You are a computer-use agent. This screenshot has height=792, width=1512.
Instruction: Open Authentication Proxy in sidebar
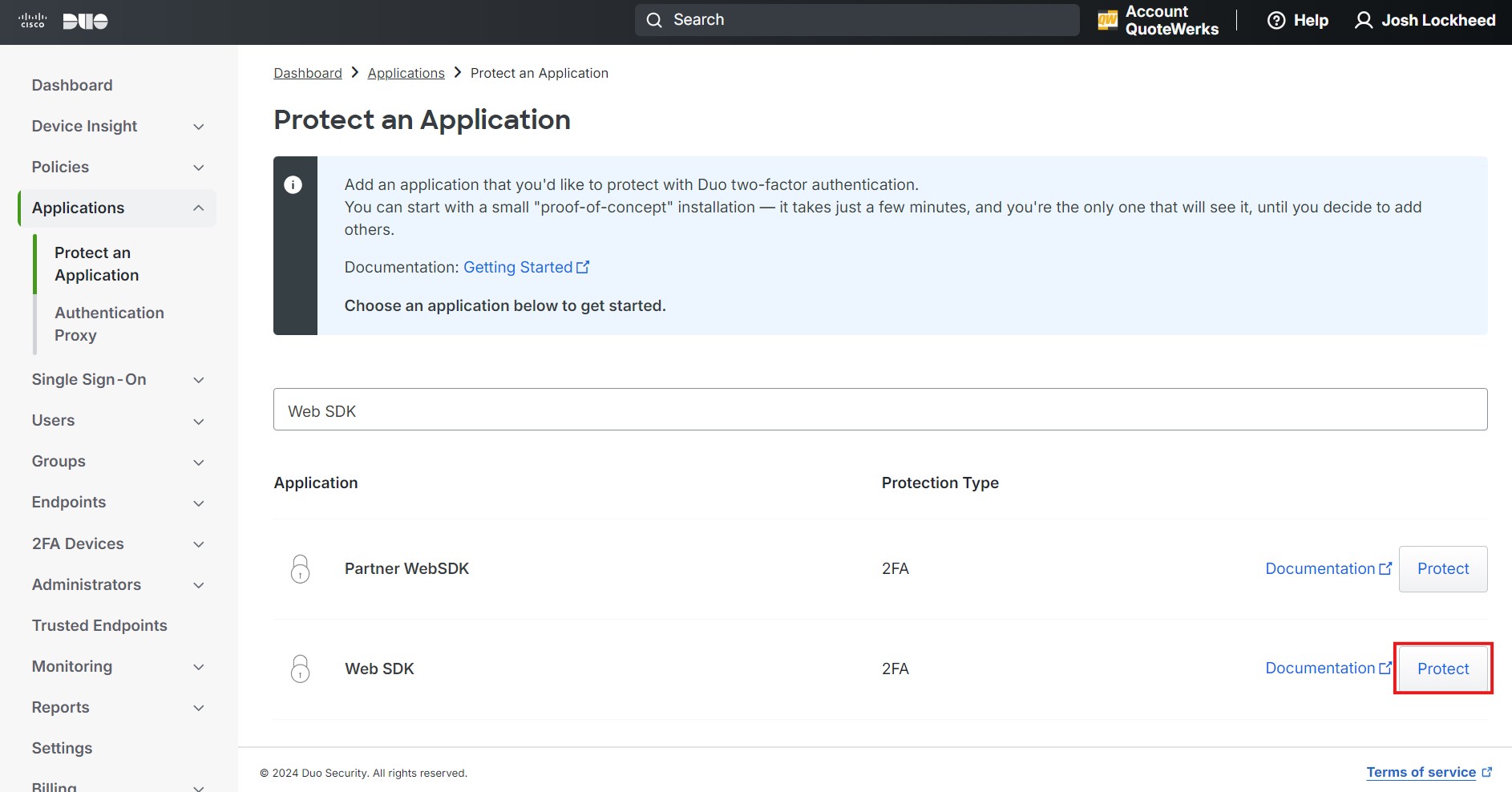pos(109,324)
